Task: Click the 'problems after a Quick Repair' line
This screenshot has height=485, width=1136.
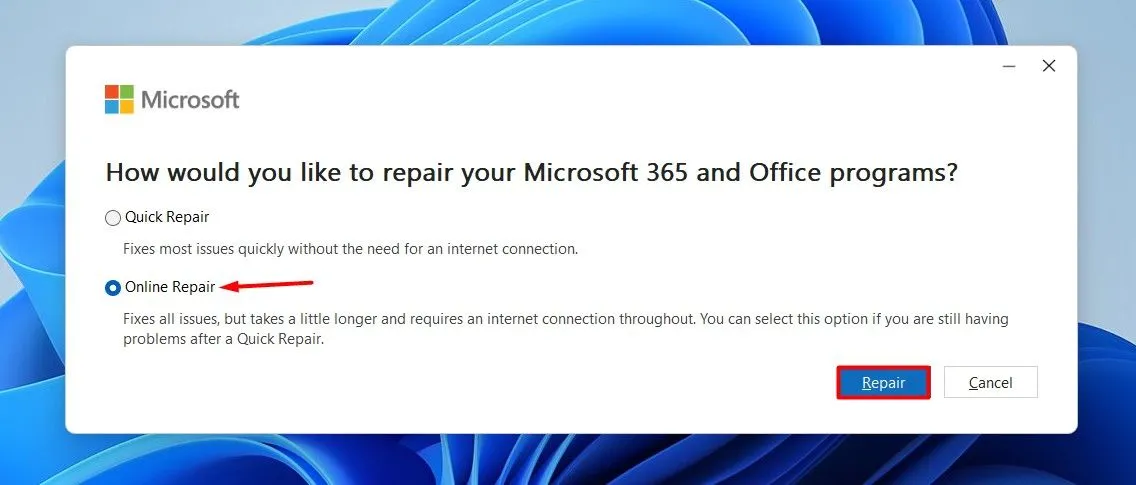Action: tap(224, 339)
